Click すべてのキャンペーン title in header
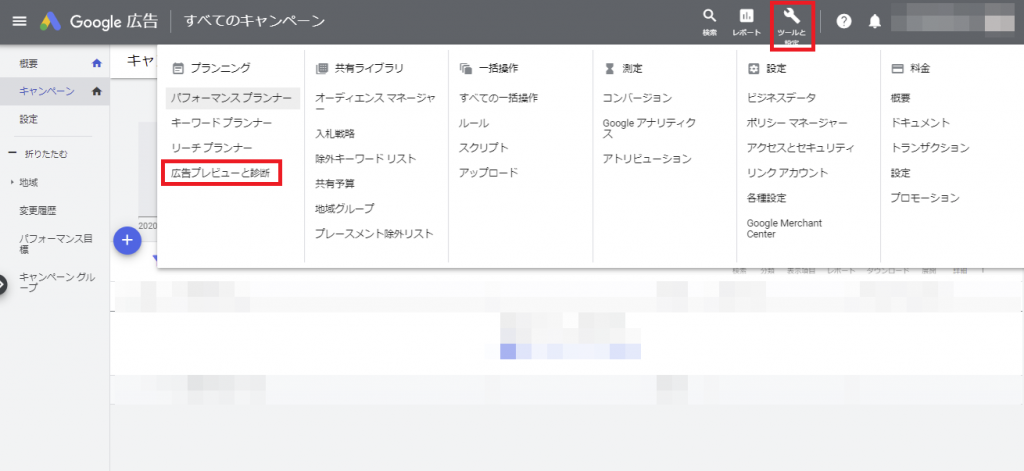1024x471 pixels. tap(254, 21)
